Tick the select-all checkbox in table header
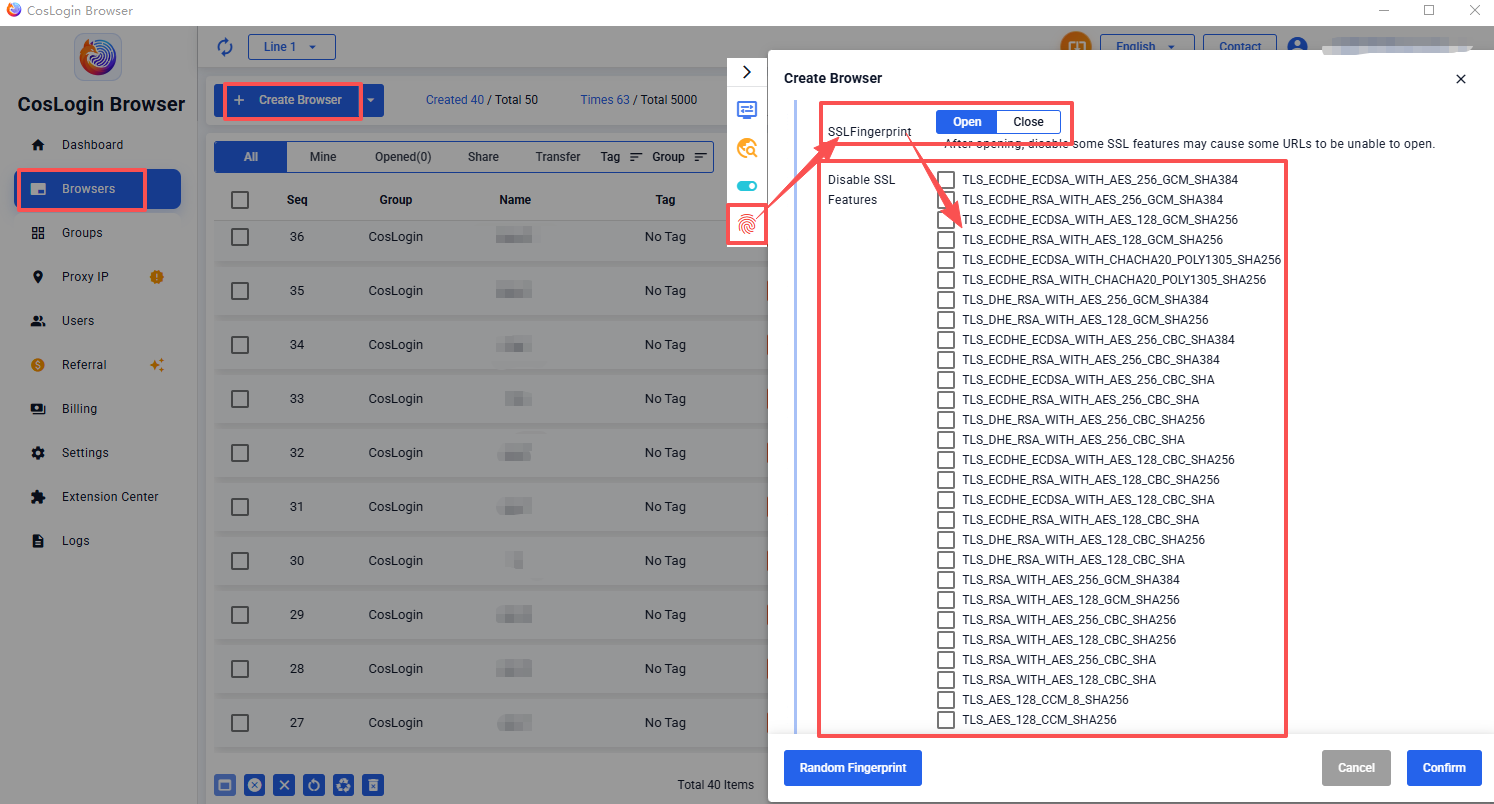1494x804 pixels. 240,200
